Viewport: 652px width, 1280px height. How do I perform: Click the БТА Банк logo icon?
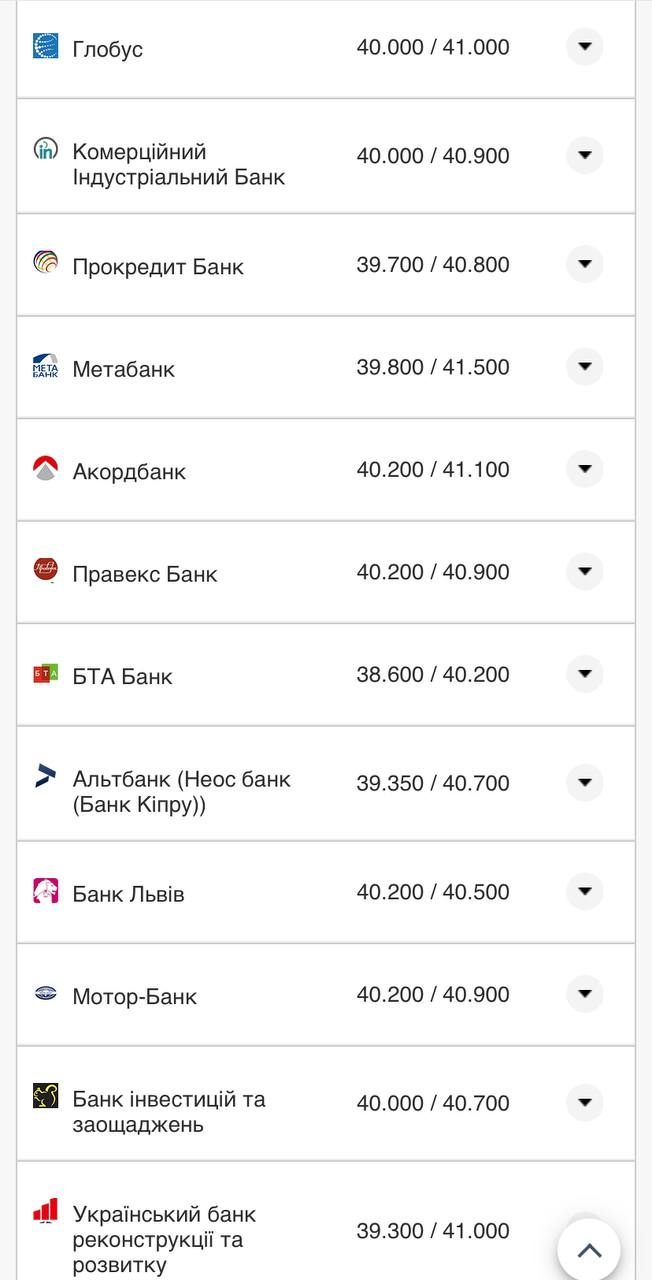click(x=46, y=674)
